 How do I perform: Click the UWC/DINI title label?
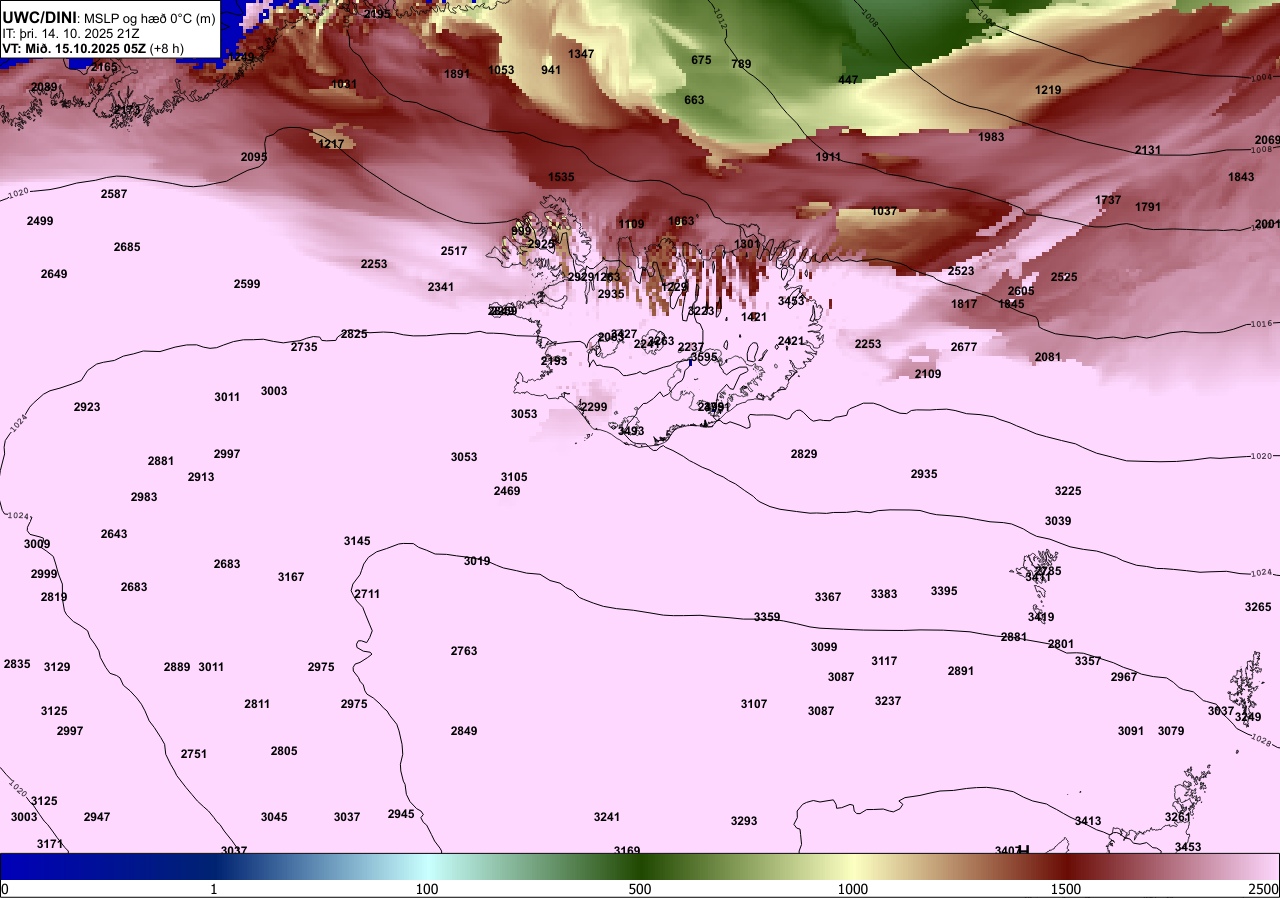pyautogui.click(x=39, y=17)
